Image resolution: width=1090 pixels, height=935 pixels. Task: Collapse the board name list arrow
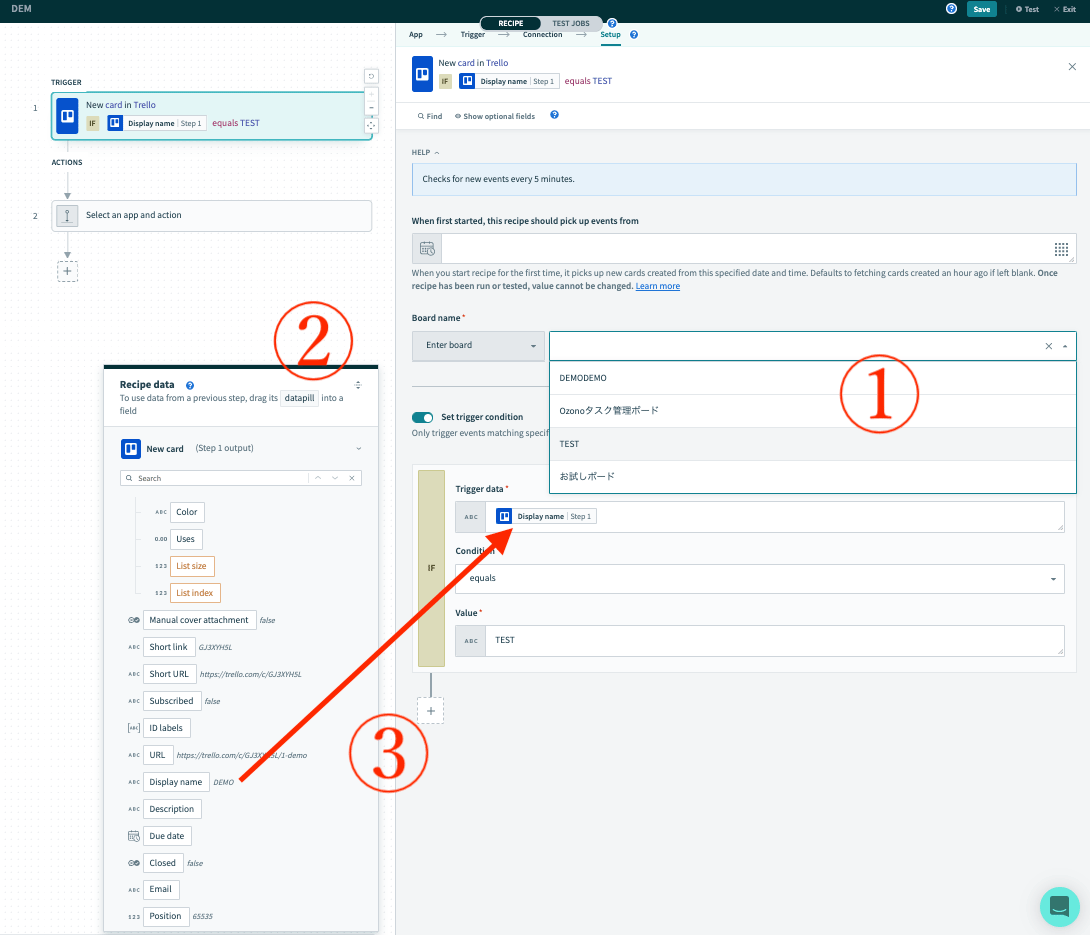click(1065, 346)
